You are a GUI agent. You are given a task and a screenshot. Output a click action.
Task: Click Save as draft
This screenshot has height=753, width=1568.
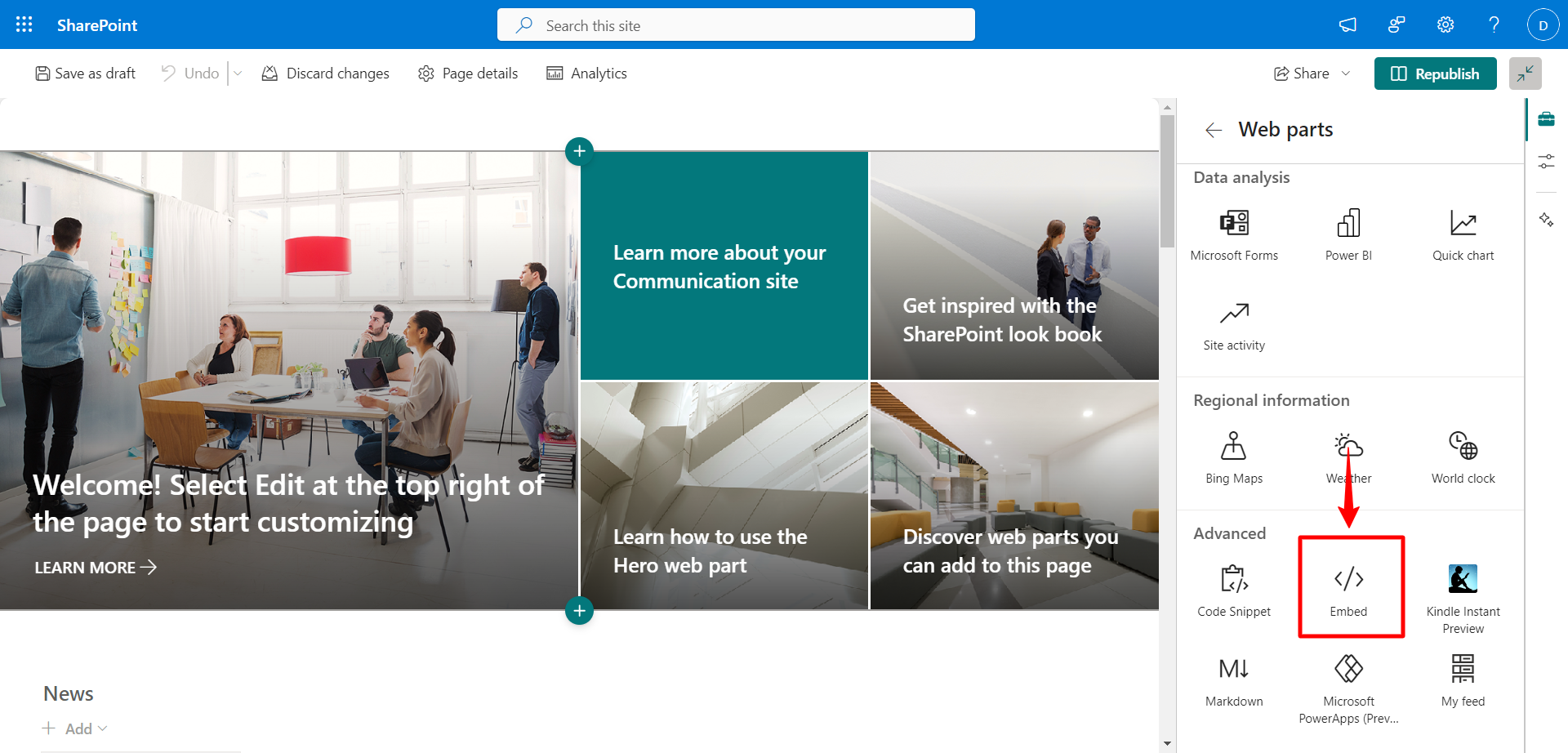pos(85,74)
